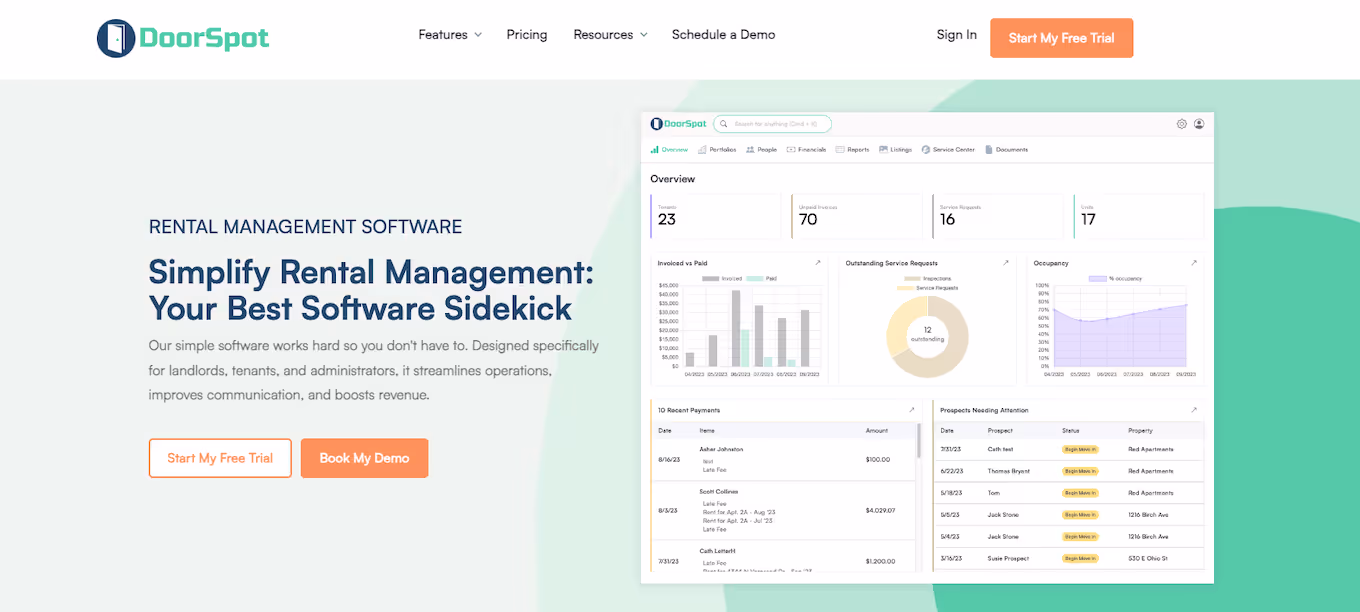The height and width of the screenshot is (612, 1360).
Task: Click the Status column header in prospects table
Action: [1071, 431]
